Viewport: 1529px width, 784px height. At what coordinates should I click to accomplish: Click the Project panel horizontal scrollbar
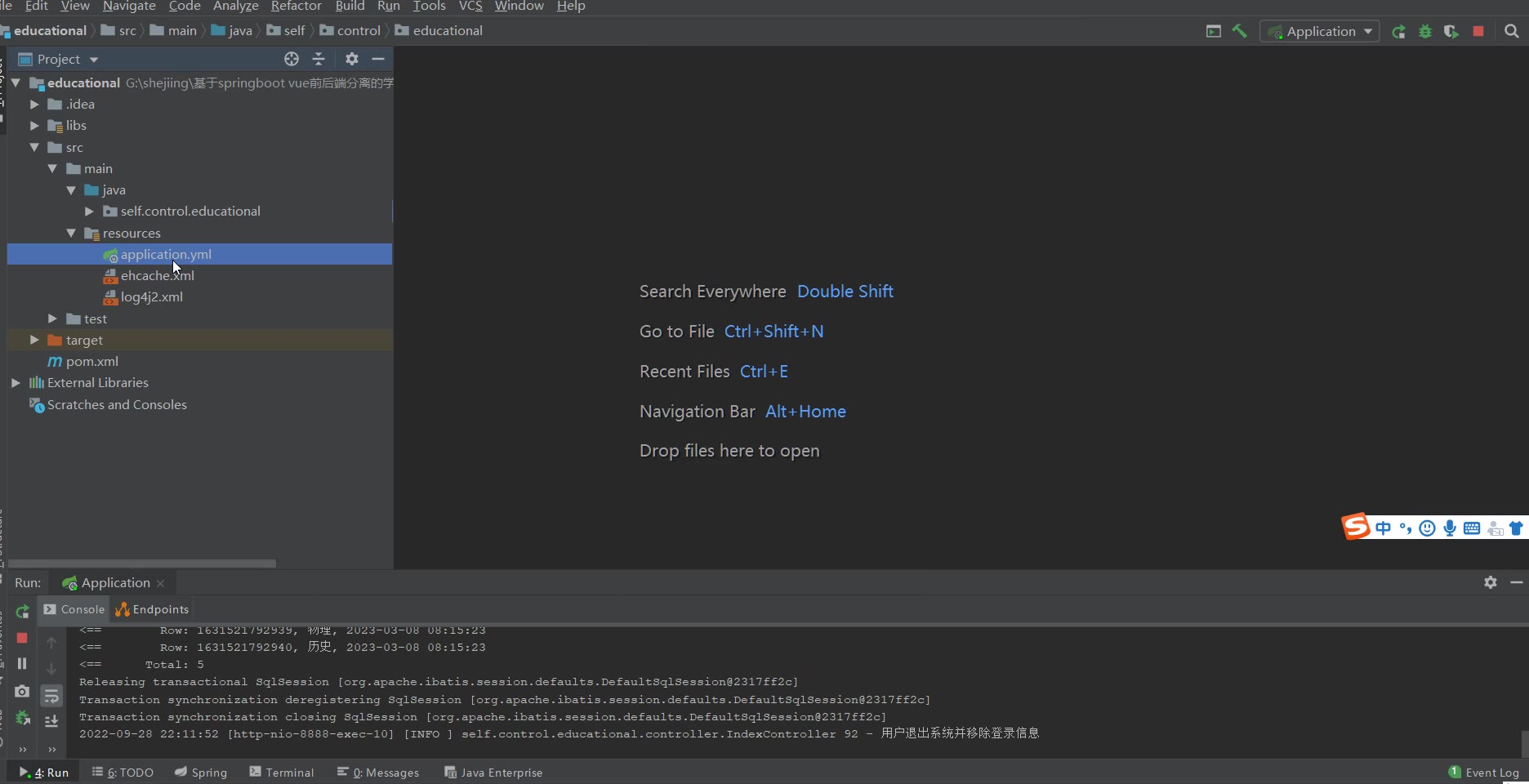tap(142, 563)
